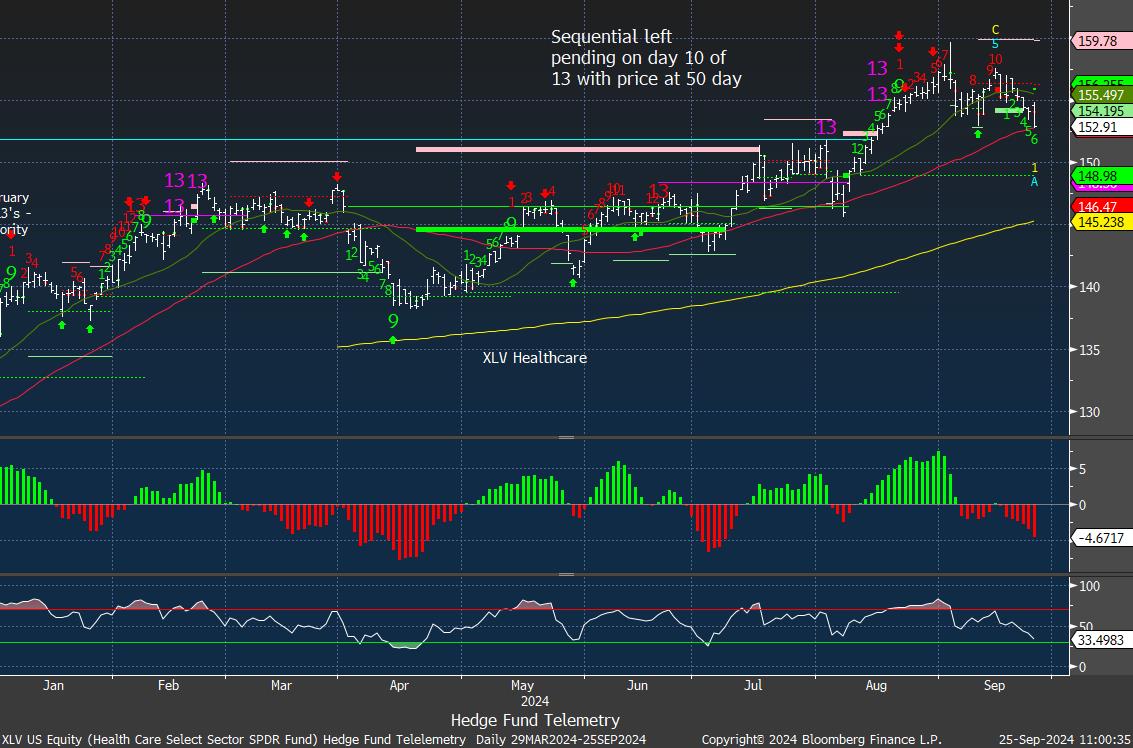This screenshot has height=748, width=1133.
Task: Click the magenta 13 marker in July
Action: coord(826,127)
